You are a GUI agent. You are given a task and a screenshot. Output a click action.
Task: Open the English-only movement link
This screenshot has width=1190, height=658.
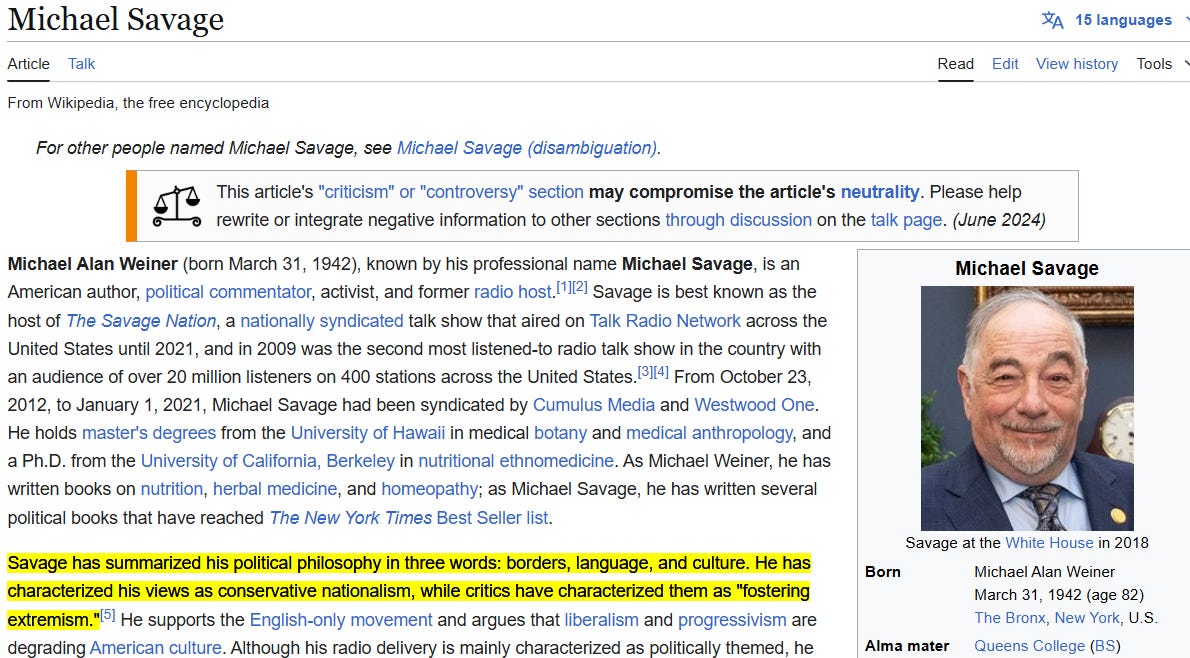pyautogui.click(x=341, y=620)
